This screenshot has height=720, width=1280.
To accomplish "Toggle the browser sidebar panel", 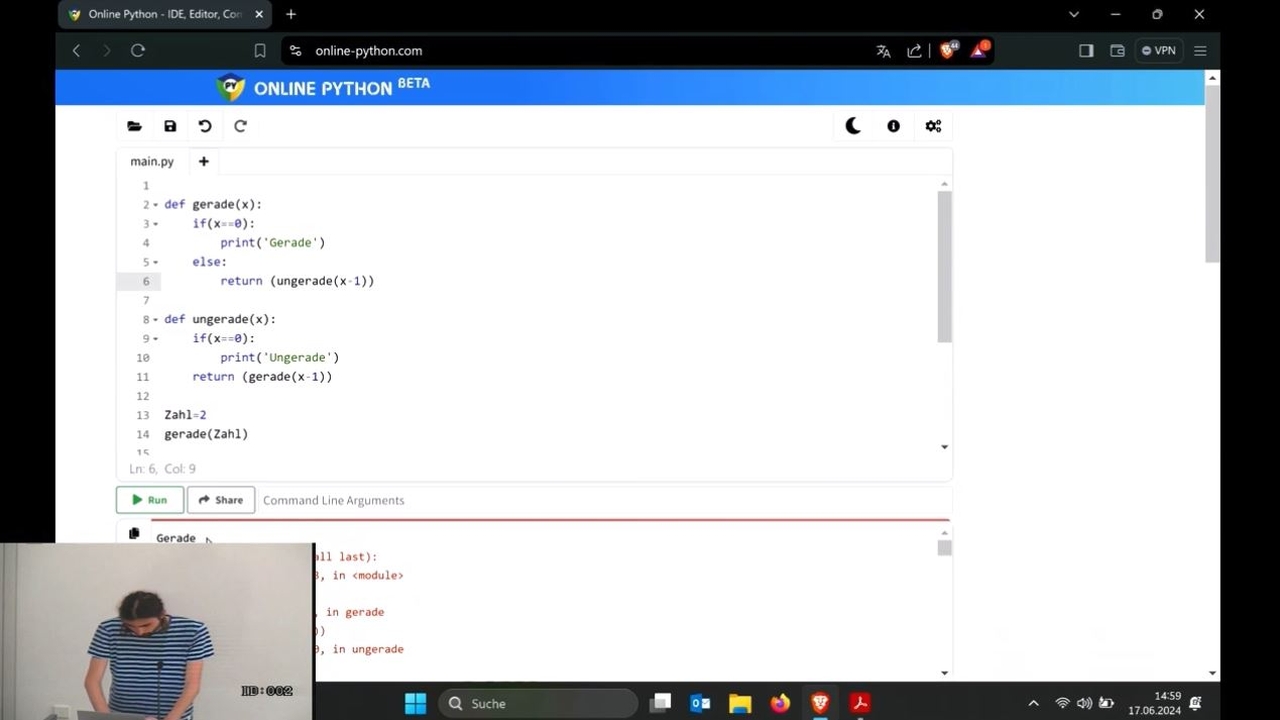I will [x=1086, y=51].
